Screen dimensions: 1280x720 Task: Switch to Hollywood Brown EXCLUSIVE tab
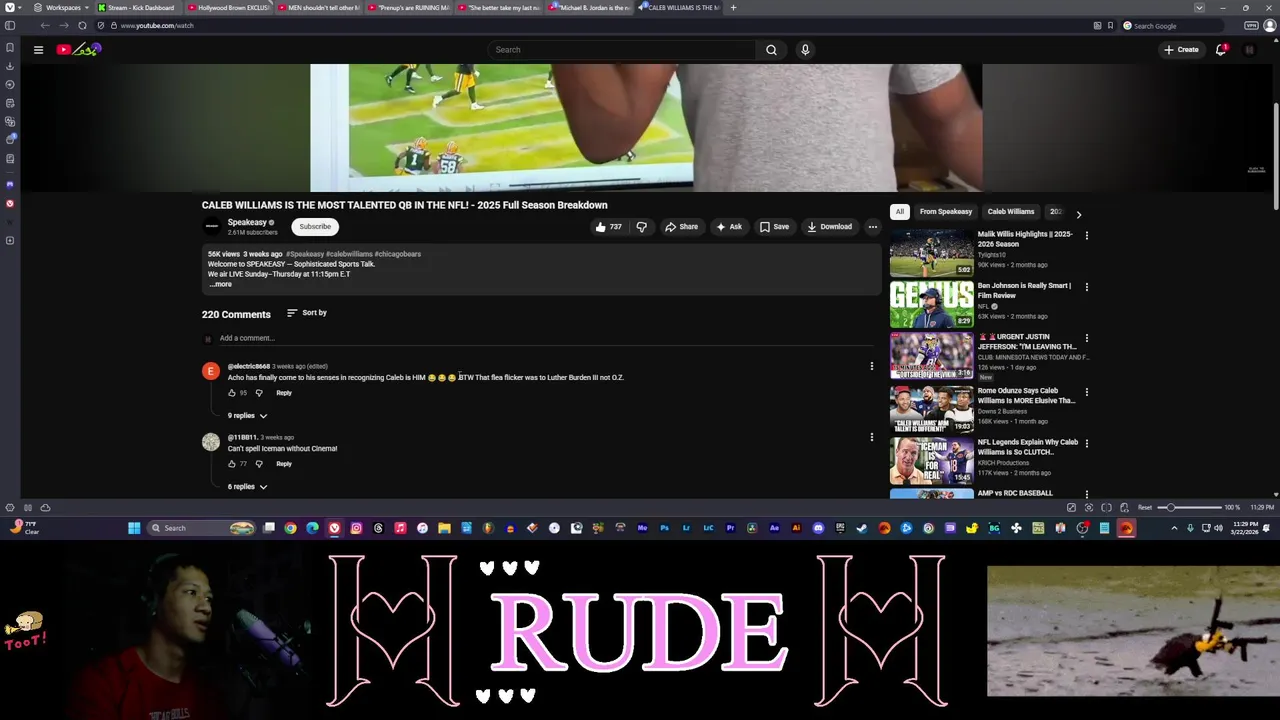click(x=229, y=8)
